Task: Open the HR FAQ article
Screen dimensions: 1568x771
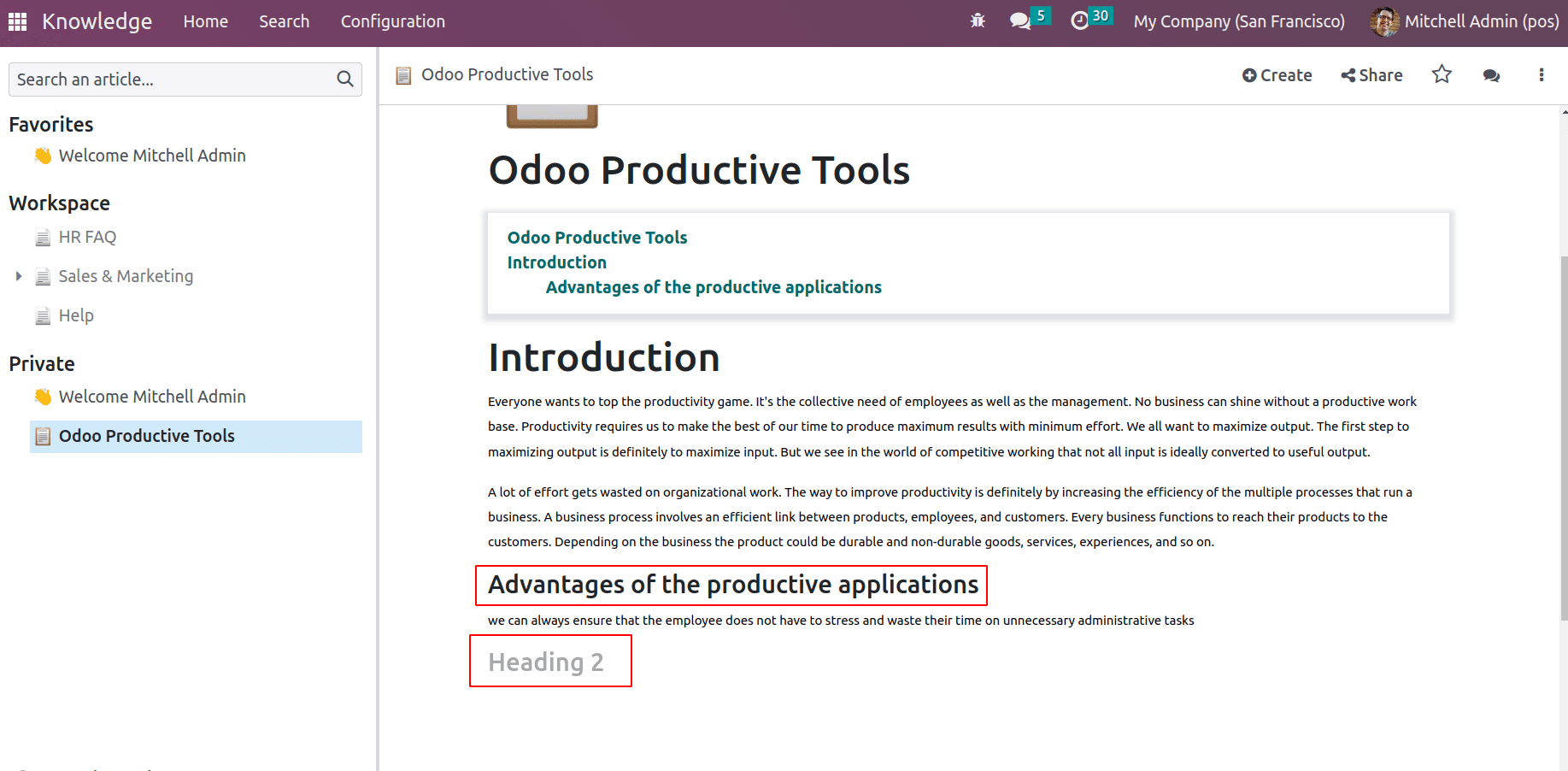Action: [87, 238]
